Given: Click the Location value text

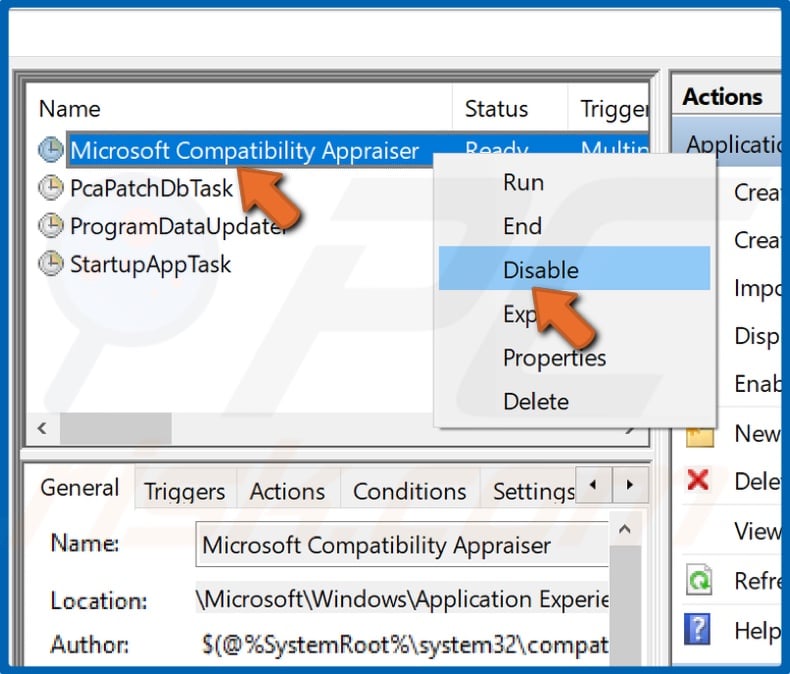Looking at the screenshot, I should click(x=402, y=599).
